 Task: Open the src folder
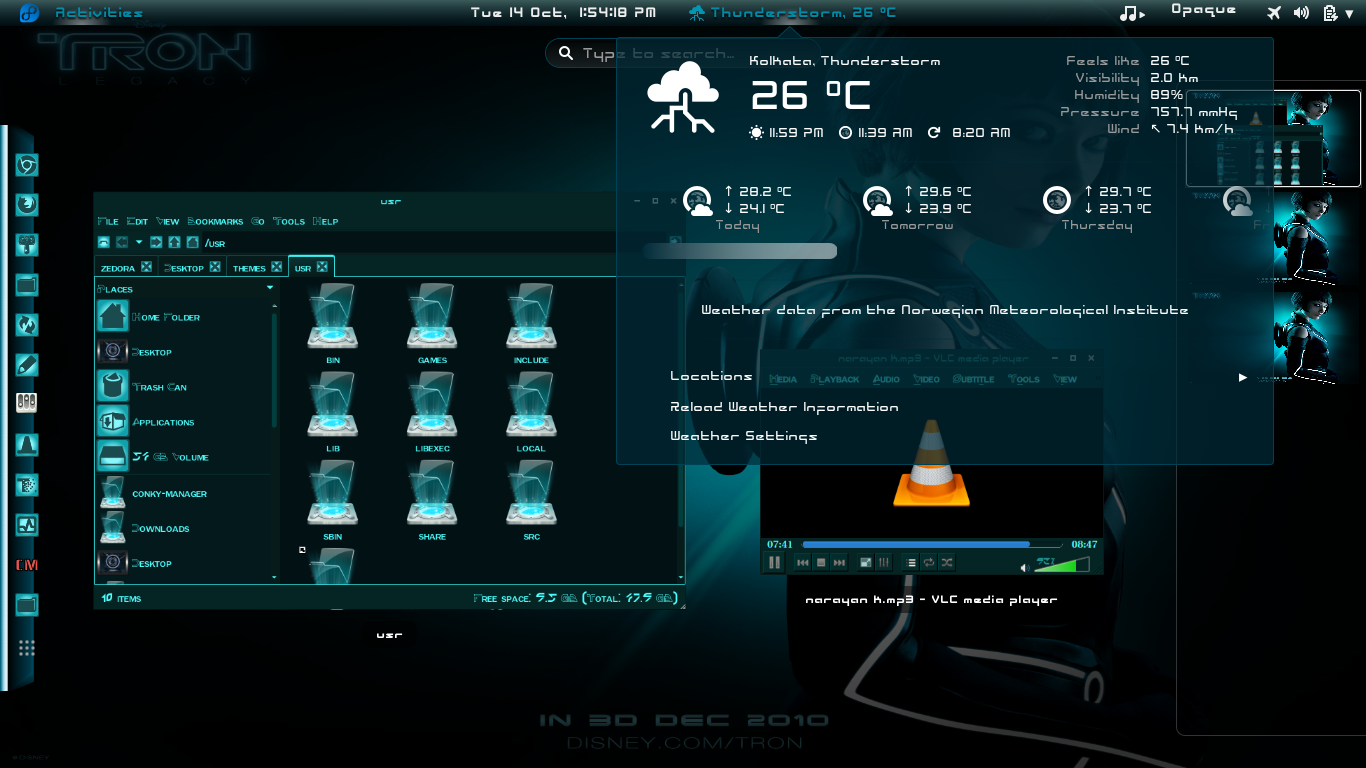(x=531, y=501)
